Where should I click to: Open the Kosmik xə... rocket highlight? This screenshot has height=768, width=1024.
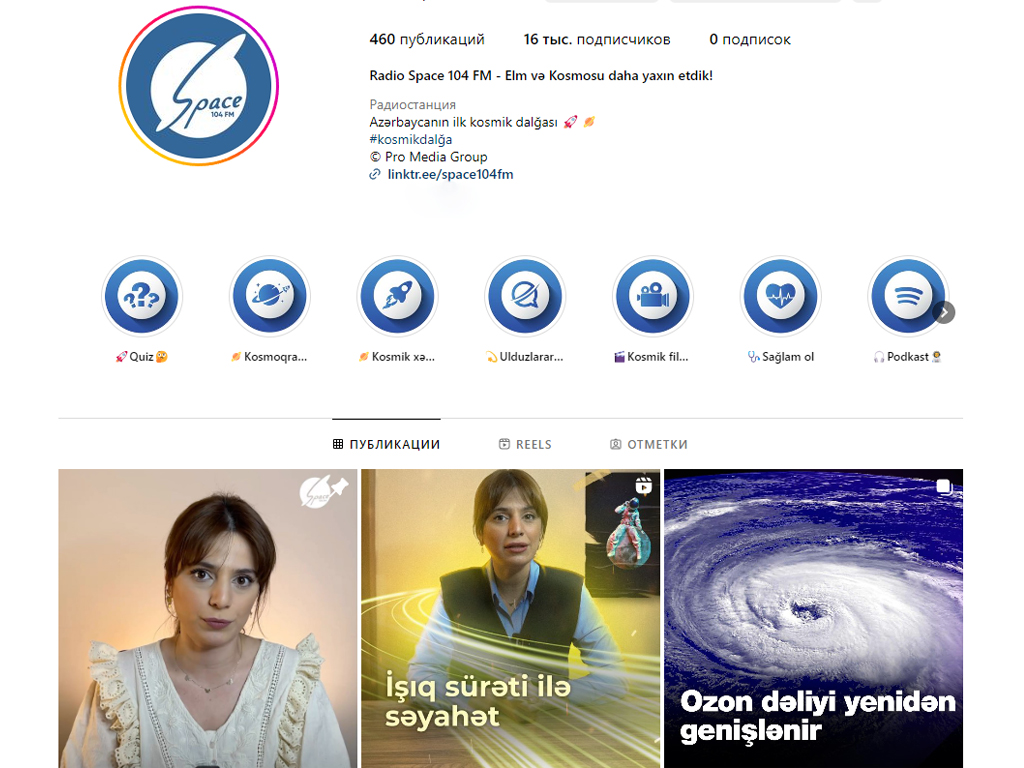tap(397, 296)
